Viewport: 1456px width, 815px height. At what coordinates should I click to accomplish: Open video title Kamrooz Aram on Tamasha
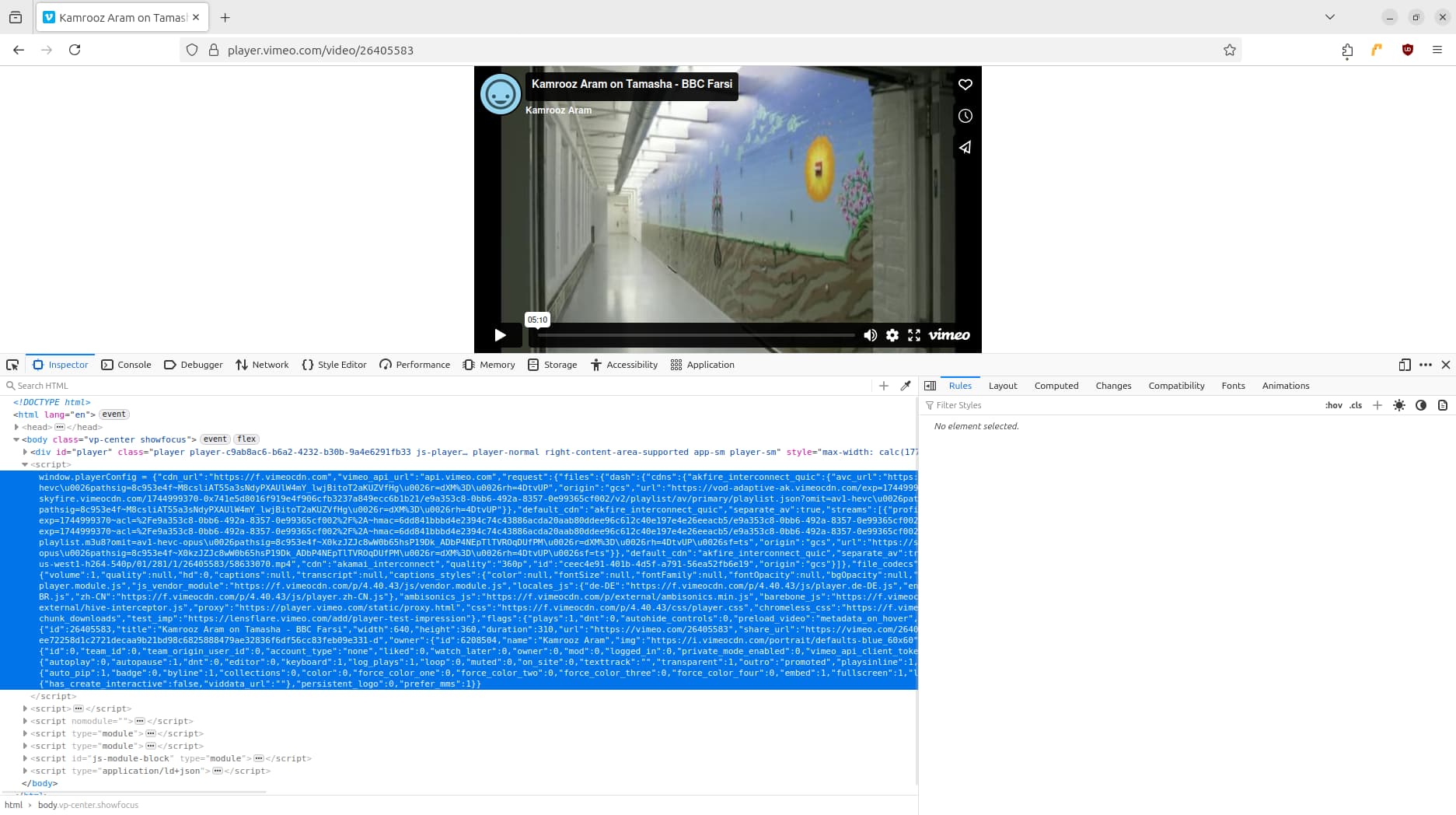click(631, 84)
